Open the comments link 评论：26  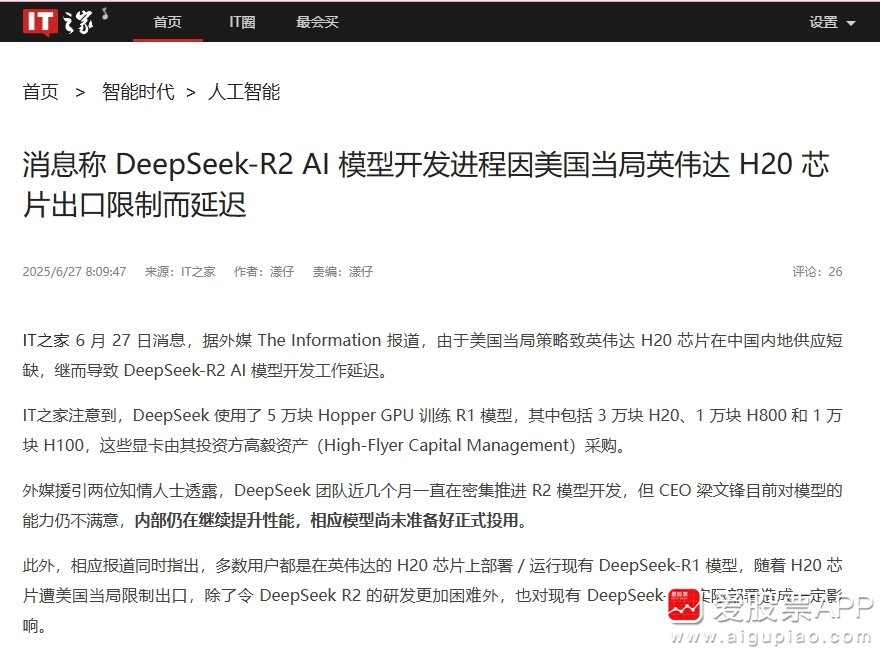(x=817, y=272)
